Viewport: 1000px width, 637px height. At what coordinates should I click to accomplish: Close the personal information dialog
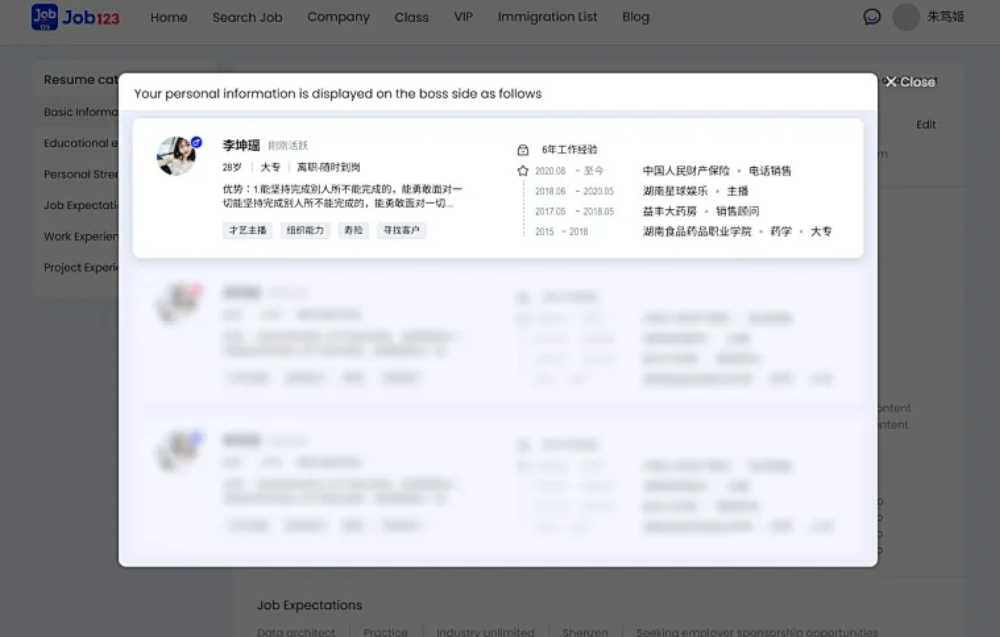click(x=909, y=82)
